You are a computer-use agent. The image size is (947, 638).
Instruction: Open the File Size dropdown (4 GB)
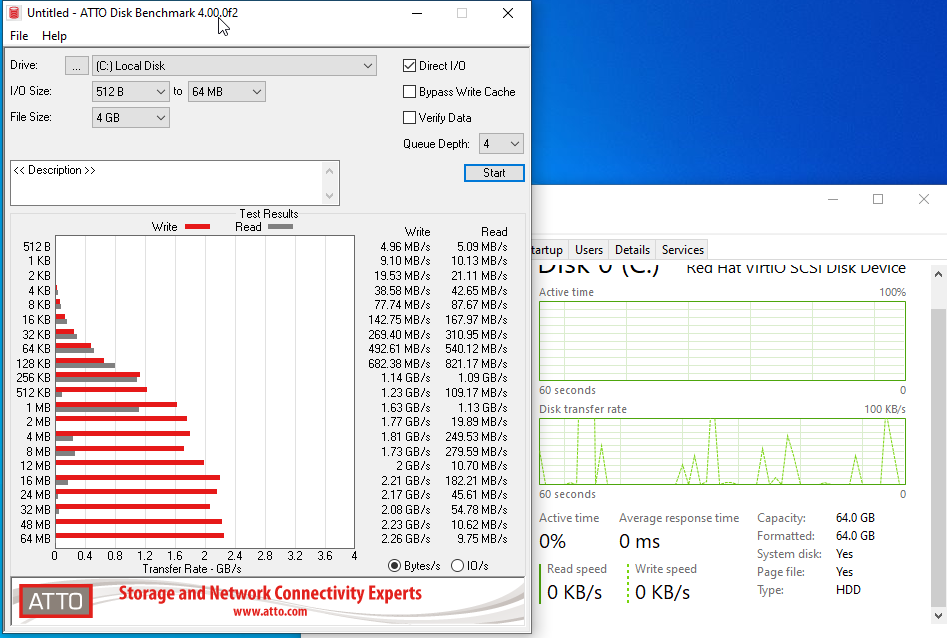[130, 118]
